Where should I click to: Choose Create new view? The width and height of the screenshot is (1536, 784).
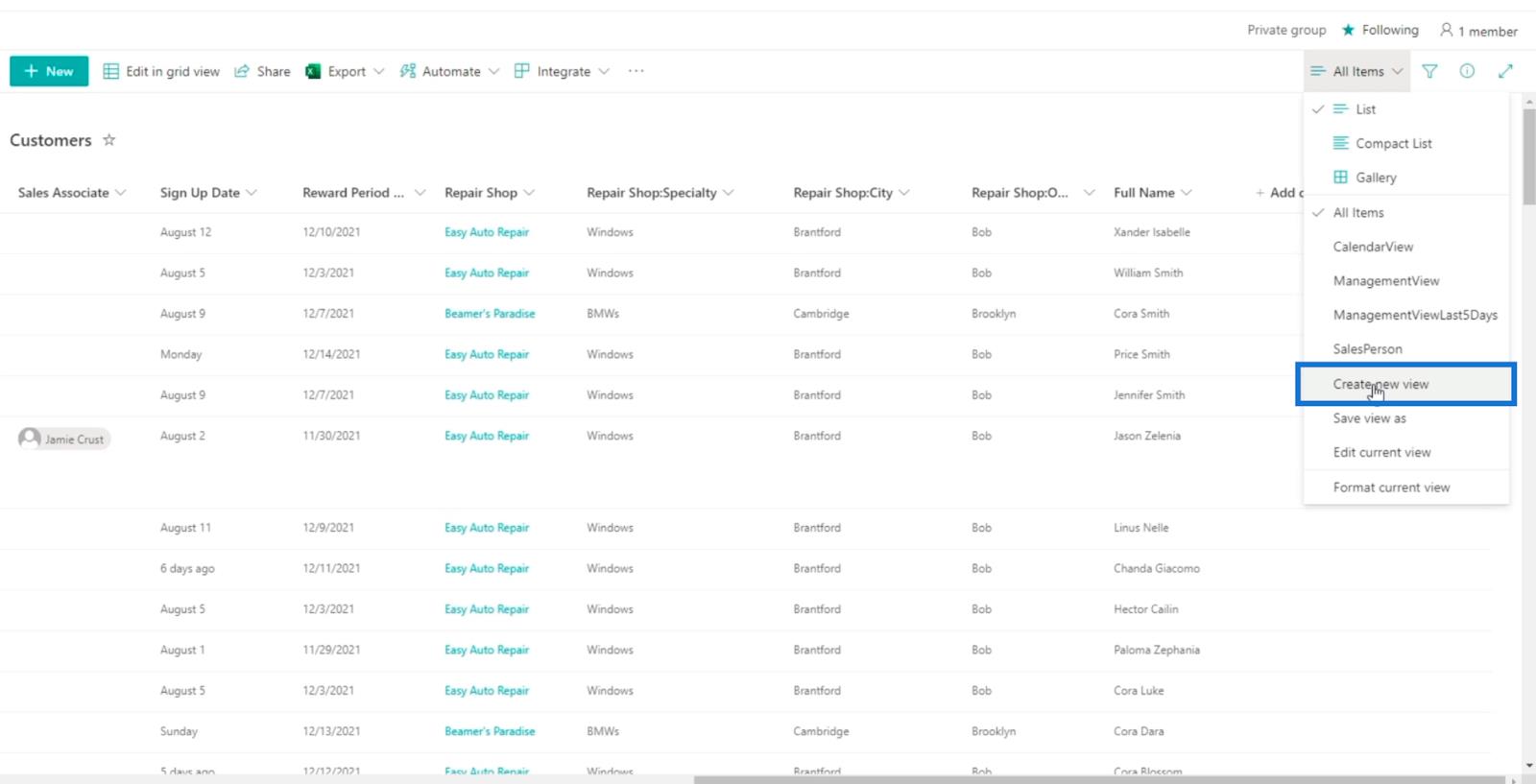(x=1406, y=384)
